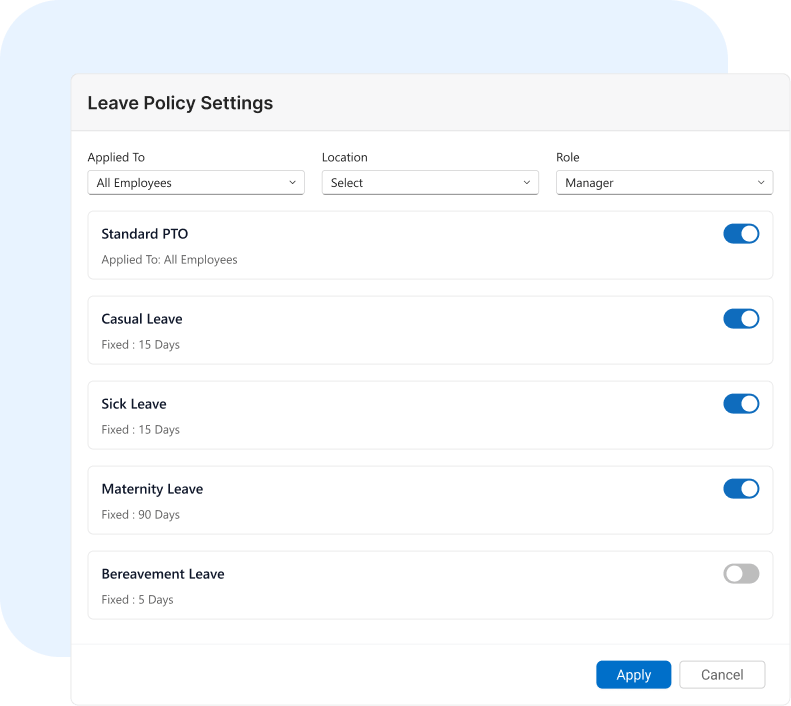Click the Leave Policy Settings heading
791x706 pixels.
[x=180, y=103]
